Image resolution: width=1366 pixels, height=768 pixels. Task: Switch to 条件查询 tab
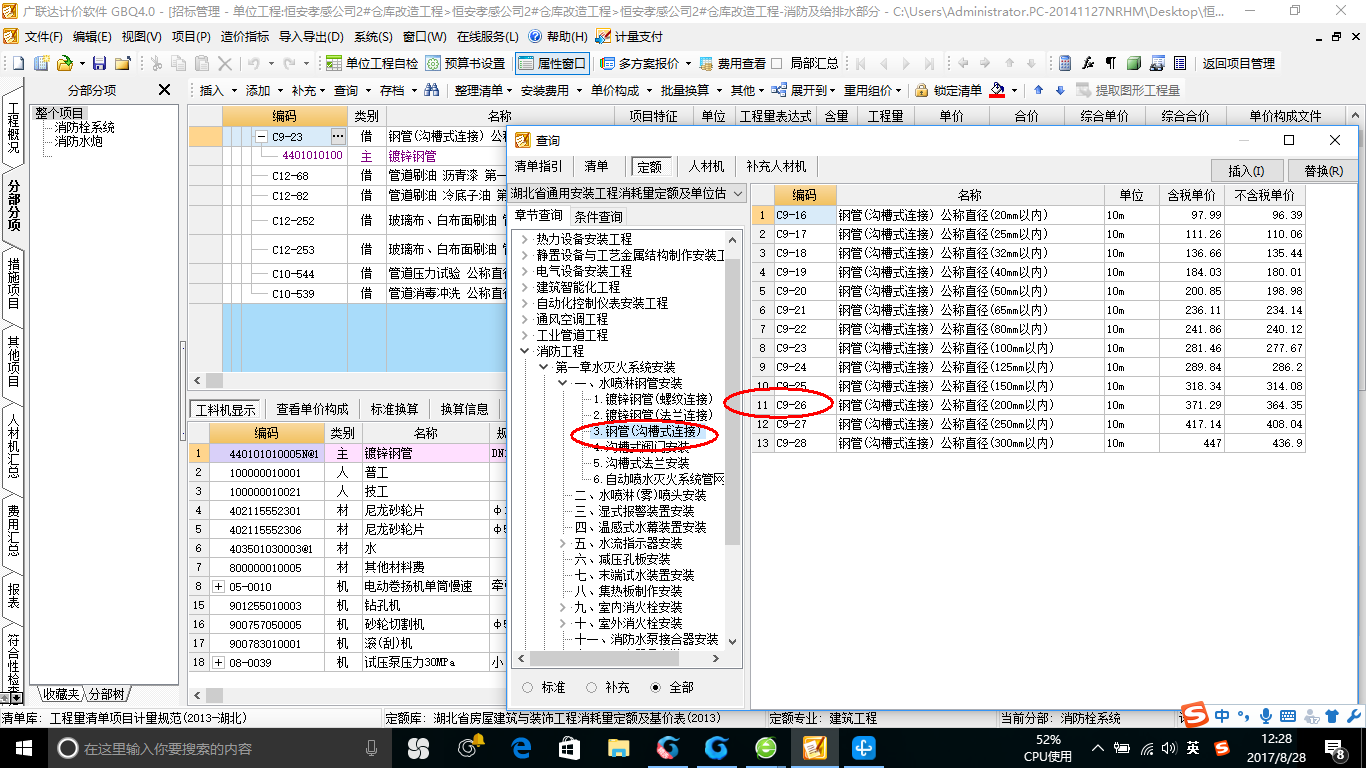[598, 216]
